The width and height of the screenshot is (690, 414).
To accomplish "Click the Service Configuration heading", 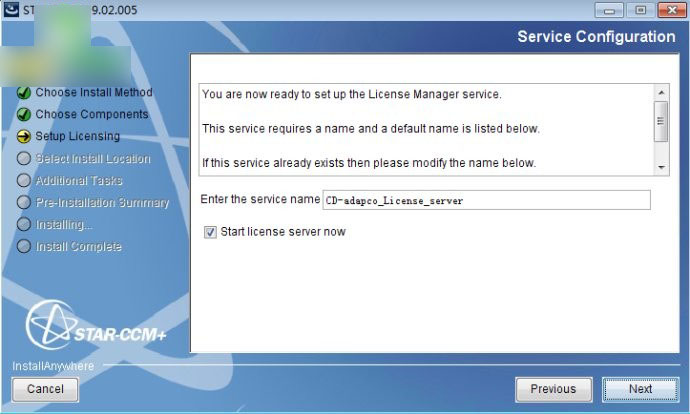I will coord(596,37).
